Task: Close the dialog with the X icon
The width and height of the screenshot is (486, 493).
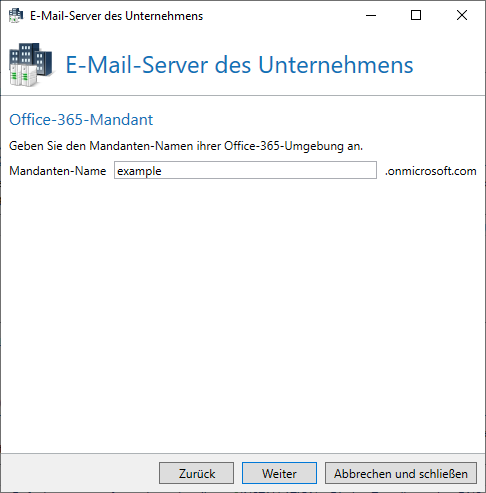Action: 462,15
